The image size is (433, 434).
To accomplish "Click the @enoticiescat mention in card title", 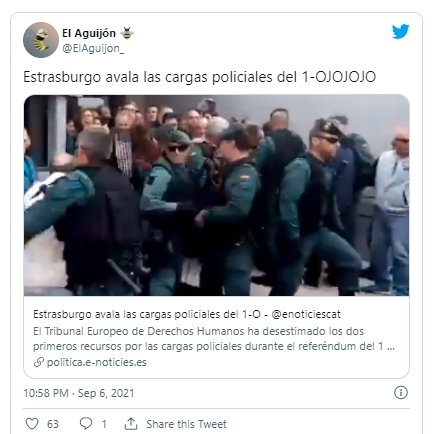I will click(x=306, y=314).
